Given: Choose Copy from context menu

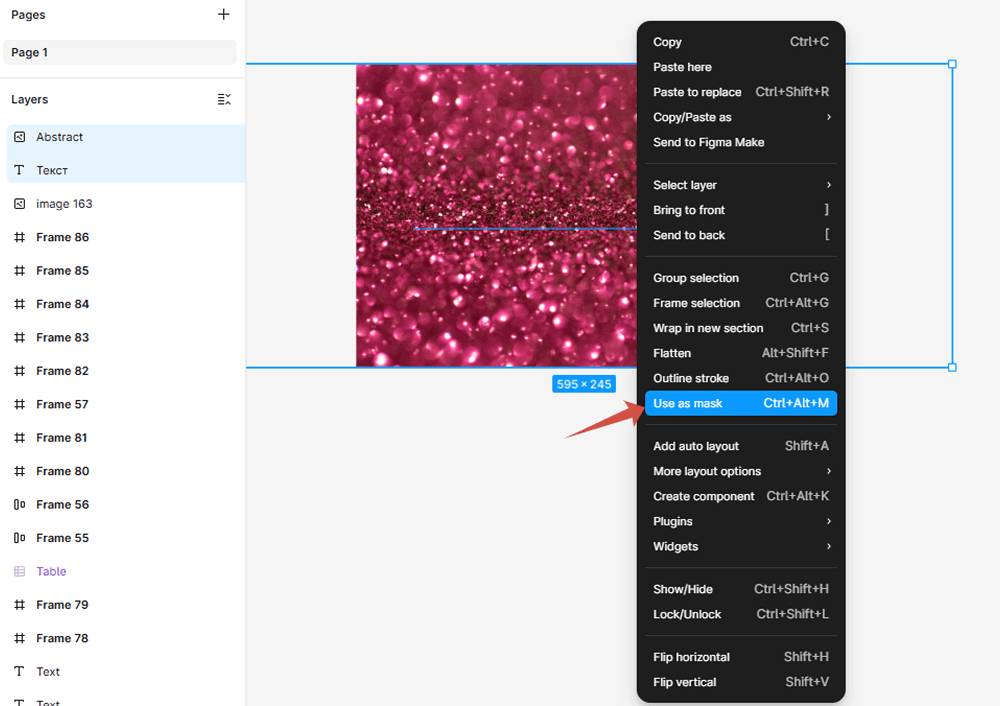Looking at the screenshot, I should pos(741,42).
